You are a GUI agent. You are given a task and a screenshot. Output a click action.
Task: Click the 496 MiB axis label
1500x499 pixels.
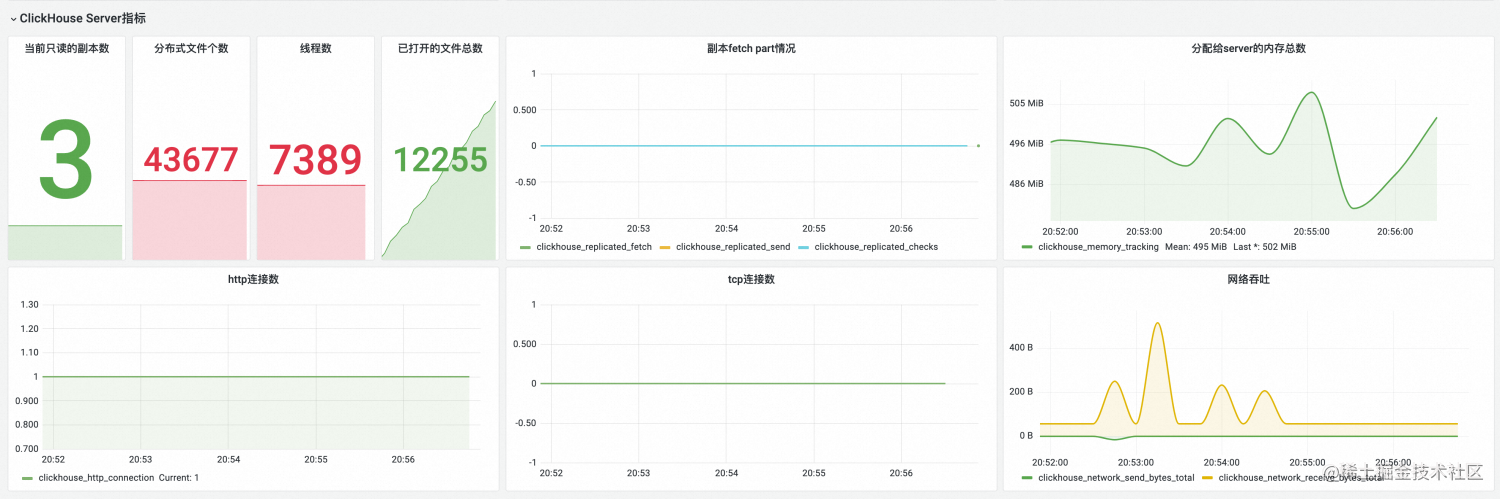[1026, 144]
